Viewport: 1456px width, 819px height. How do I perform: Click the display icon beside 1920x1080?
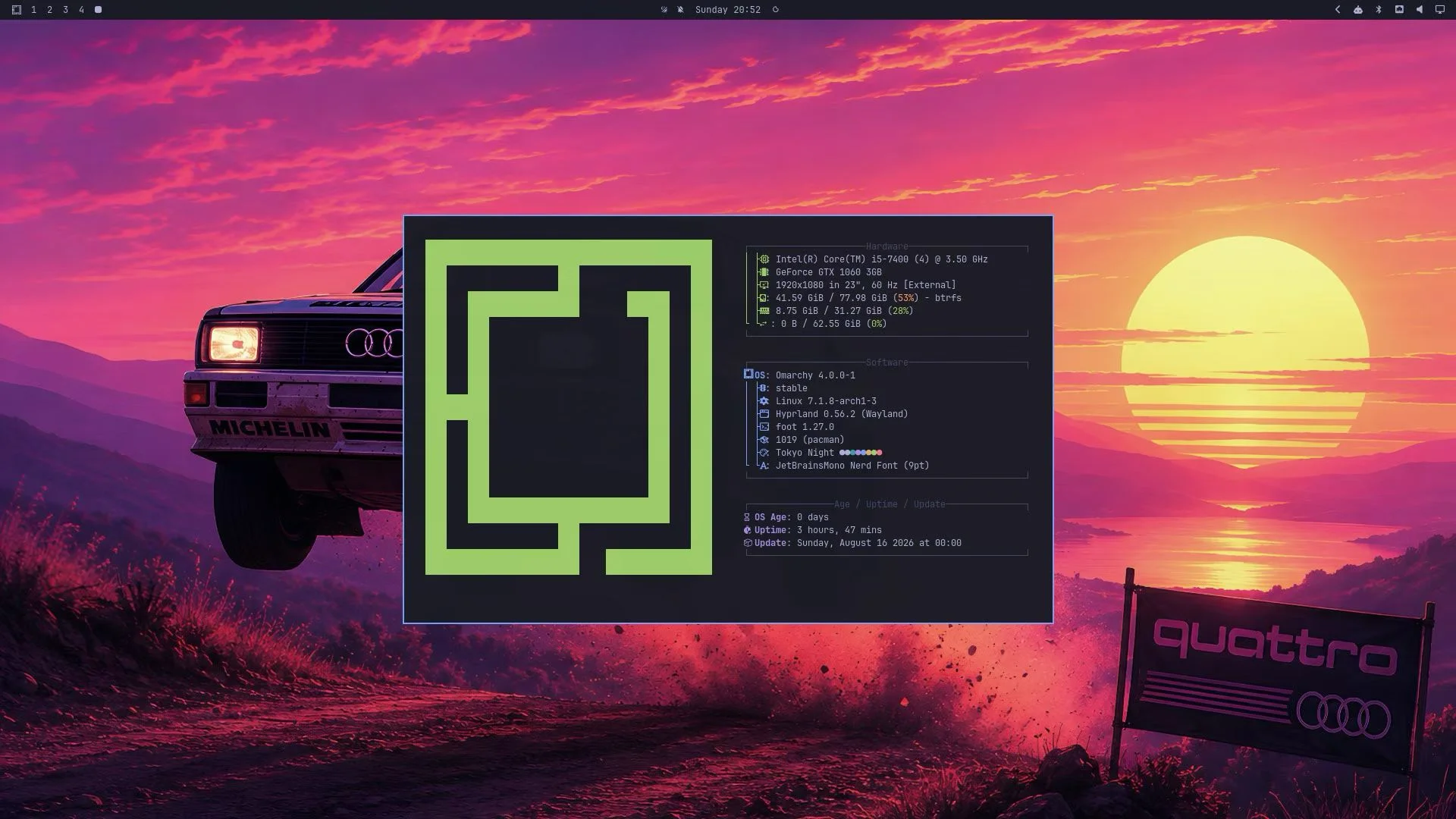pyautogui.click(x=764, y=285)
